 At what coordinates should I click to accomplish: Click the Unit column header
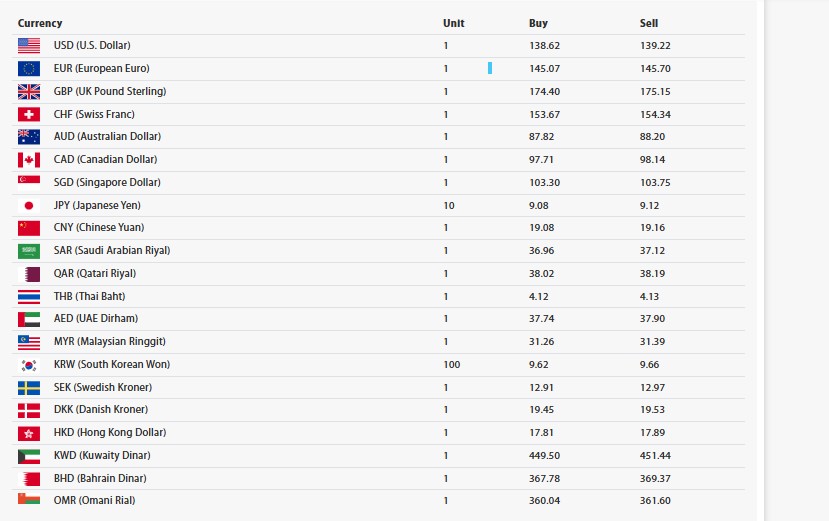pyautogui.click(x=454, y=23)
